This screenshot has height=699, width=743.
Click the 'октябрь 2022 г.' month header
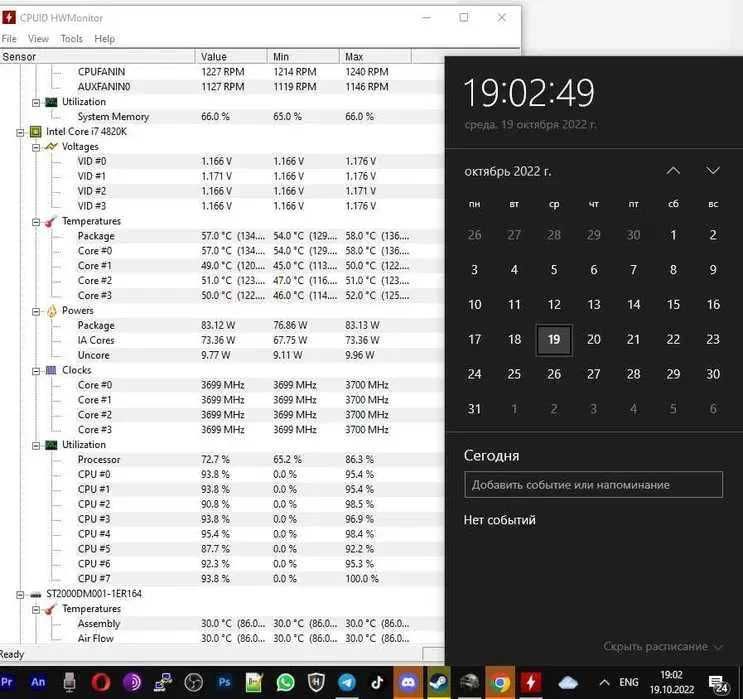pos(507,171)
